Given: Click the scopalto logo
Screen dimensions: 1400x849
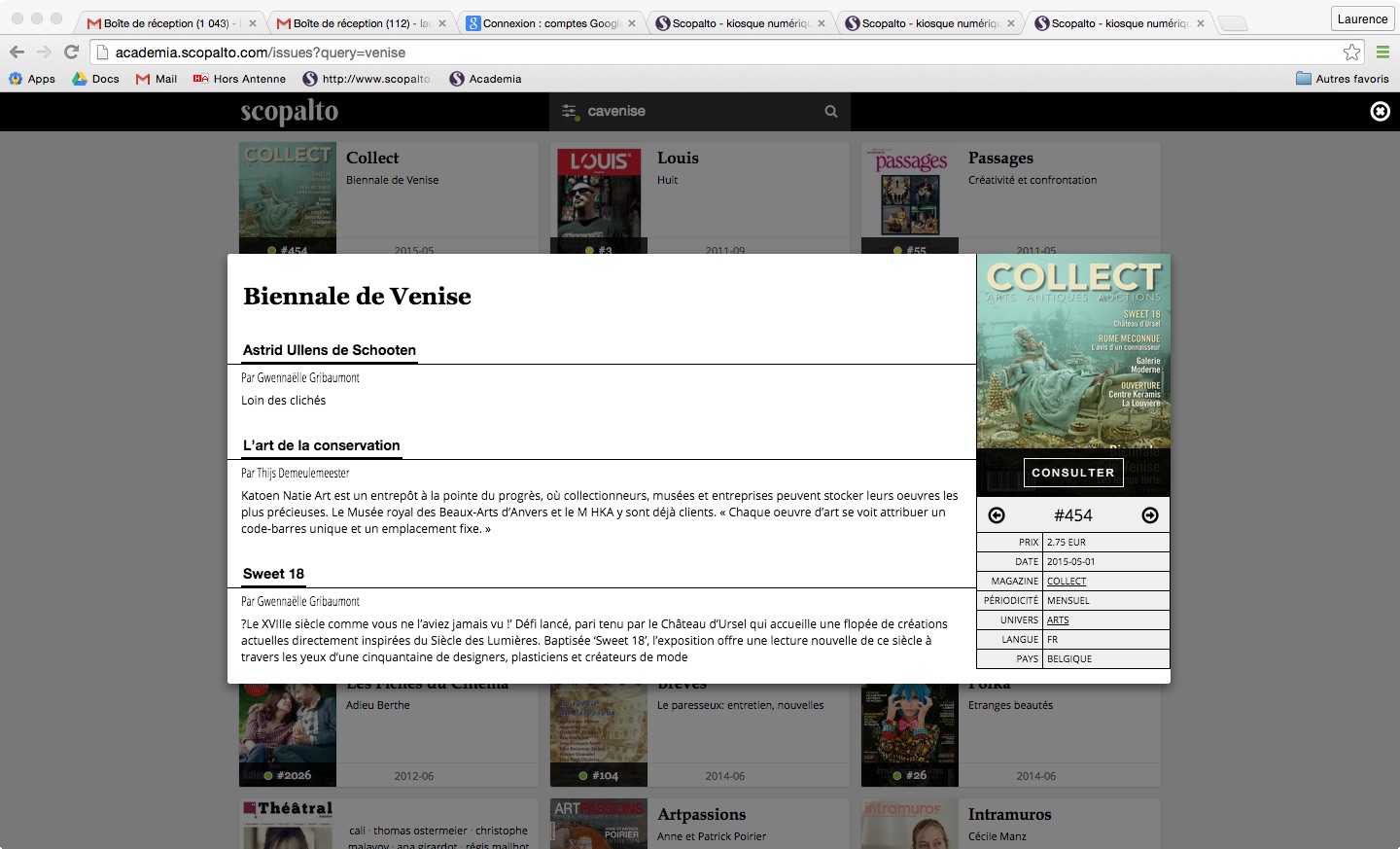Looking at the screenshot, I should pos(290,112).
